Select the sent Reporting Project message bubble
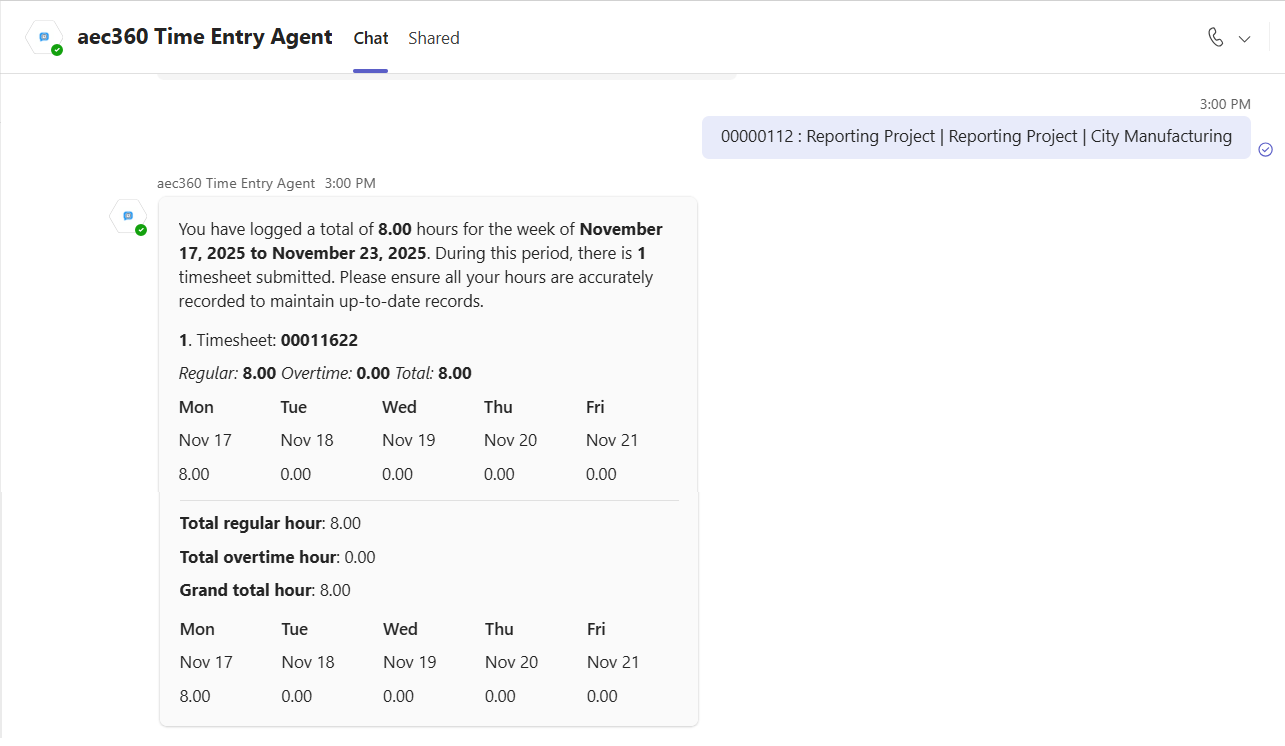This screenshot has width=1285, height=746. (x=976, y=137)
